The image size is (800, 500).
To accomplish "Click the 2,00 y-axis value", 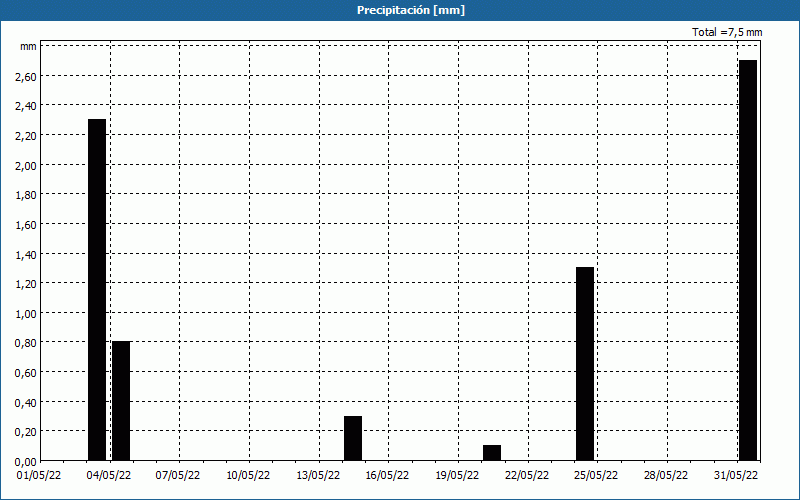I will (27, 165).
